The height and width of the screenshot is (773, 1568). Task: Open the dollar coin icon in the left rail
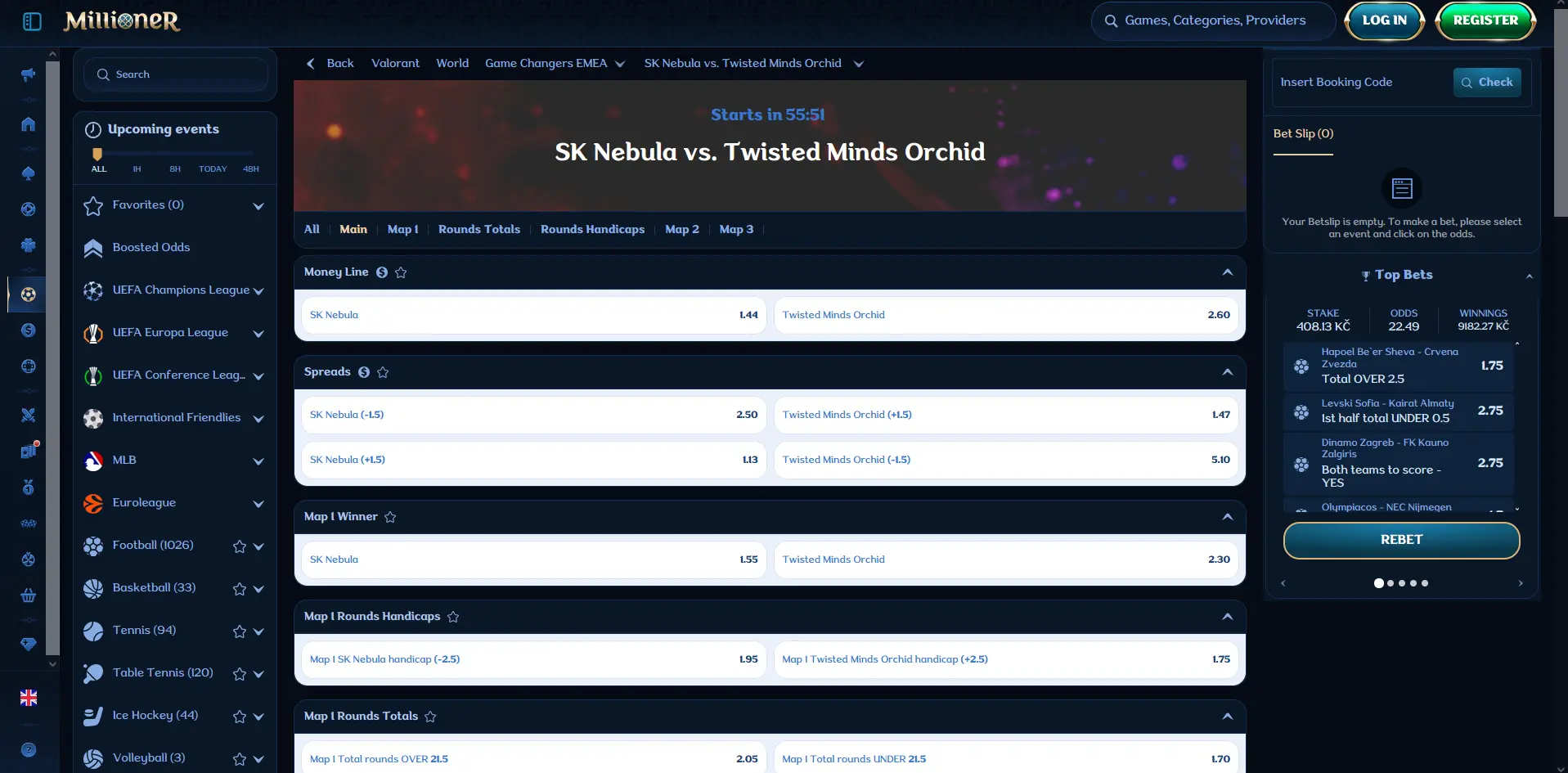(x=29, y=330)
